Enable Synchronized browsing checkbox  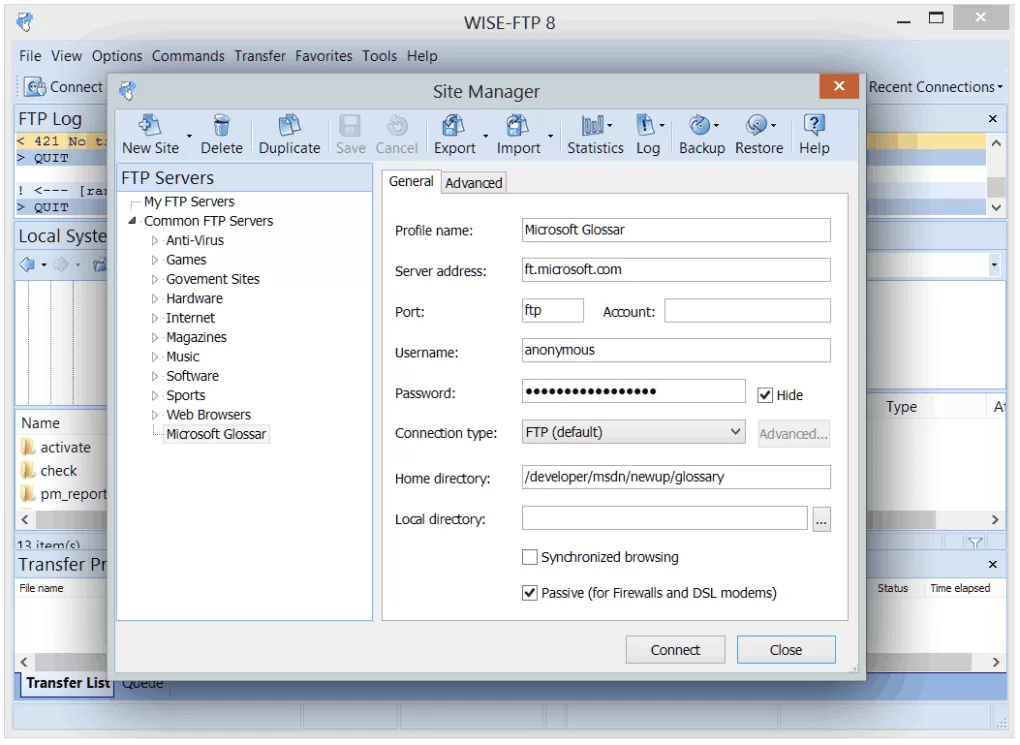(x=530, y=557)
